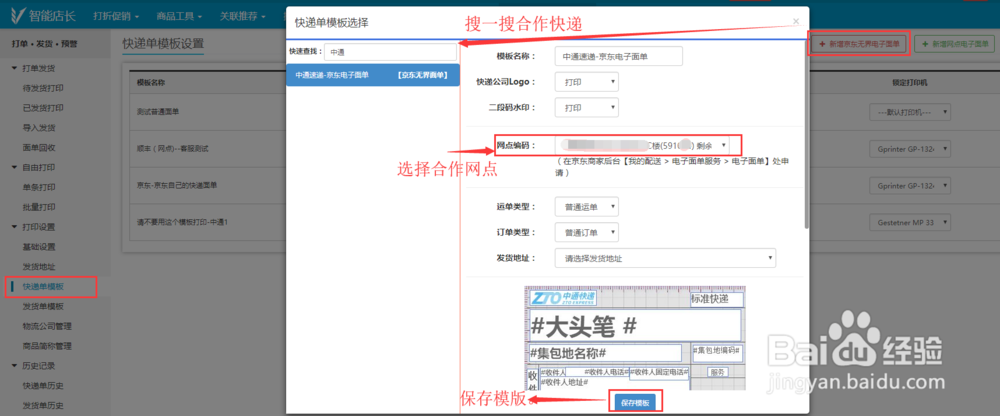Click 测试普通面单 table row name
The height and width of the screenshot is (416, 1000).
point(158,112)
